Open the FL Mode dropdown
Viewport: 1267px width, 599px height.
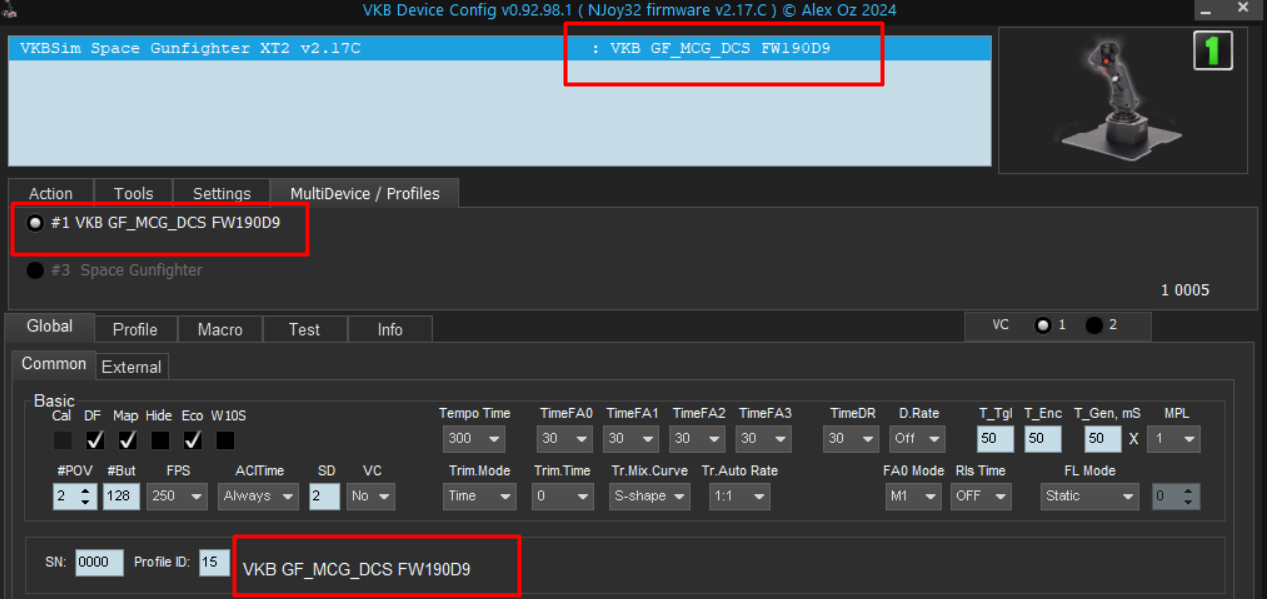(x=1089, y=496)
